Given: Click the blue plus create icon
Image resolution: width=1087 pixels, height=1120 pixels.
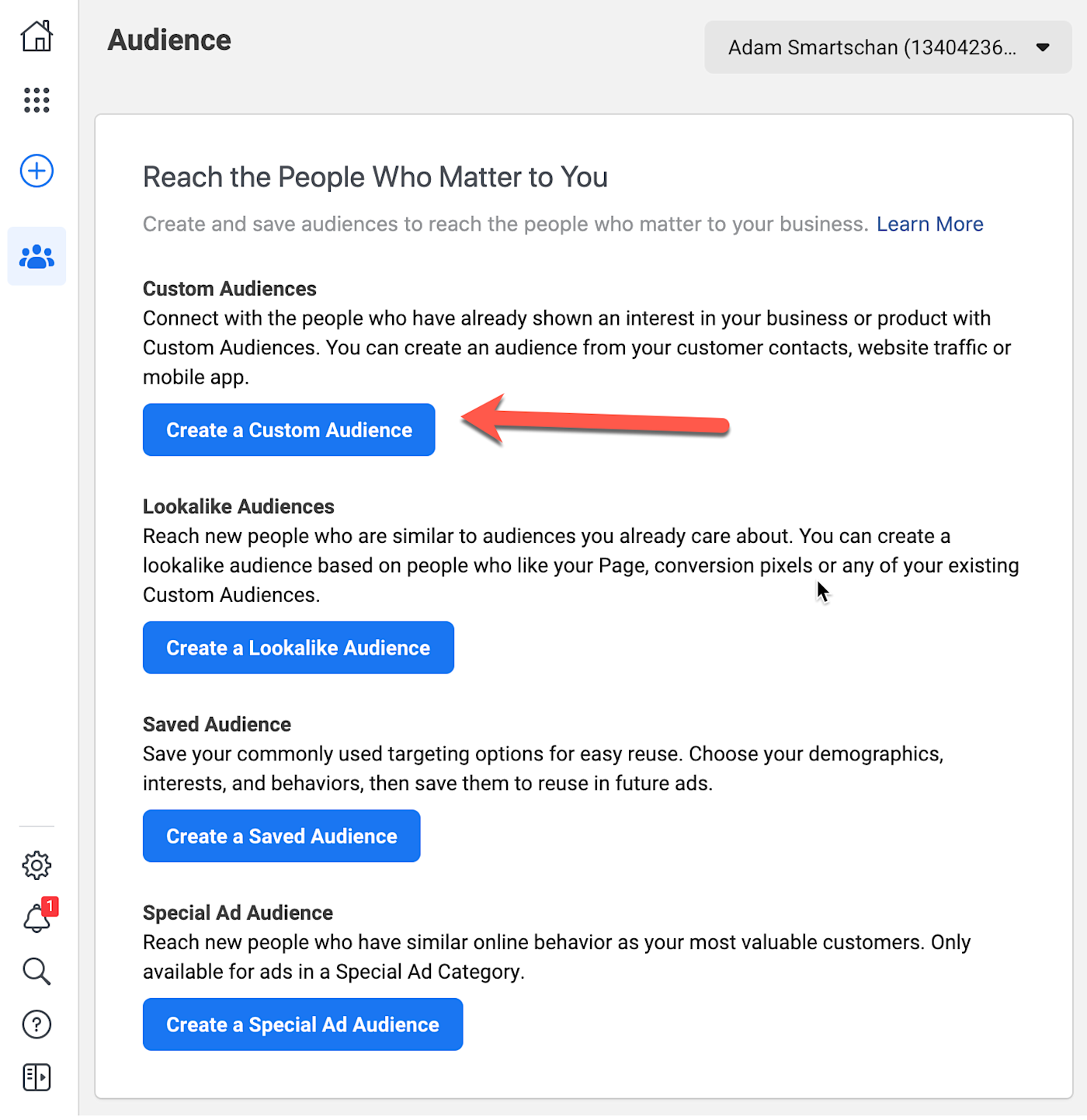Looking at the screenshot, I should pos(36,171).
